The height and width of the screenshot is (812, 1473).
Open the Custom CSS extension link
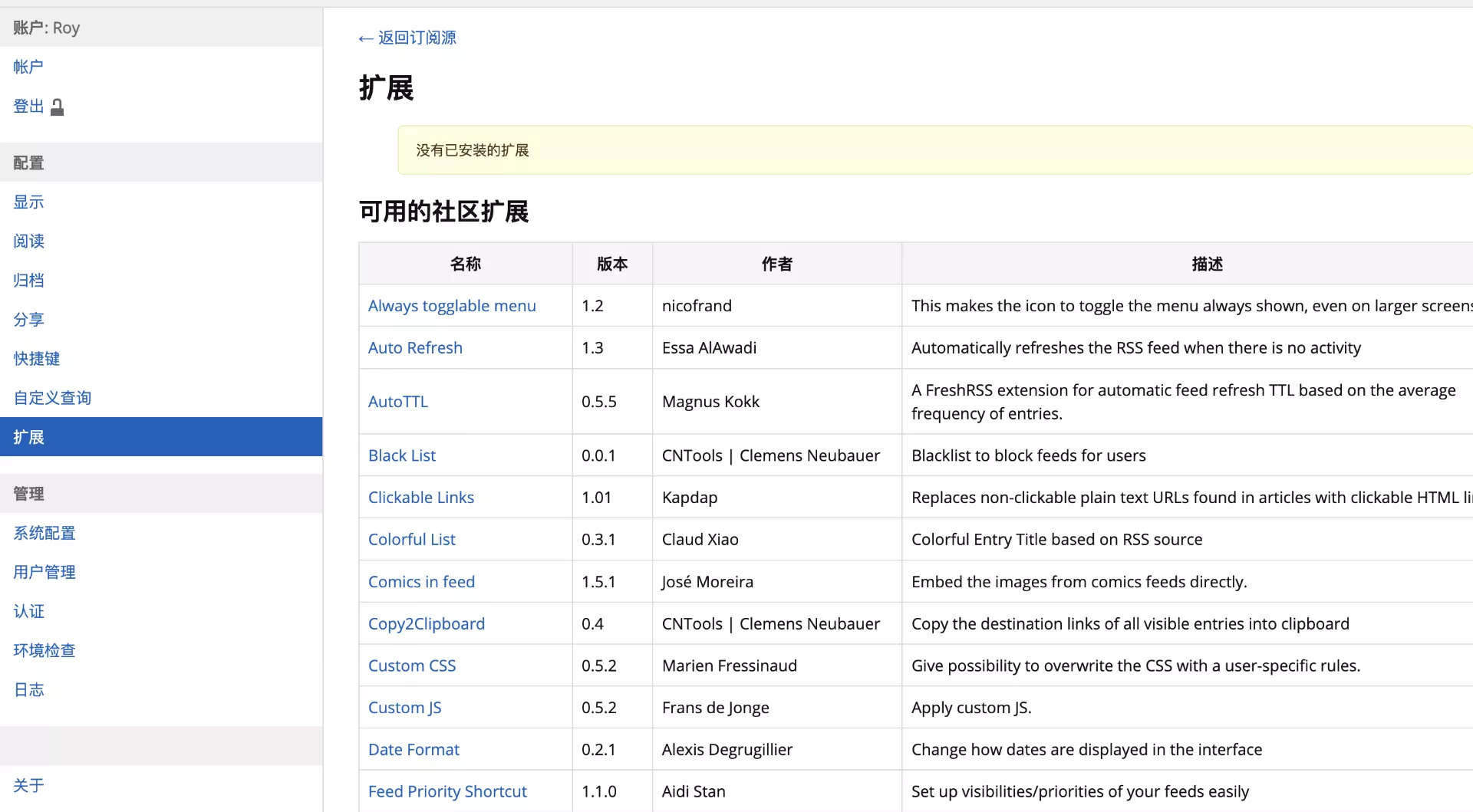[x=412, y=666]
